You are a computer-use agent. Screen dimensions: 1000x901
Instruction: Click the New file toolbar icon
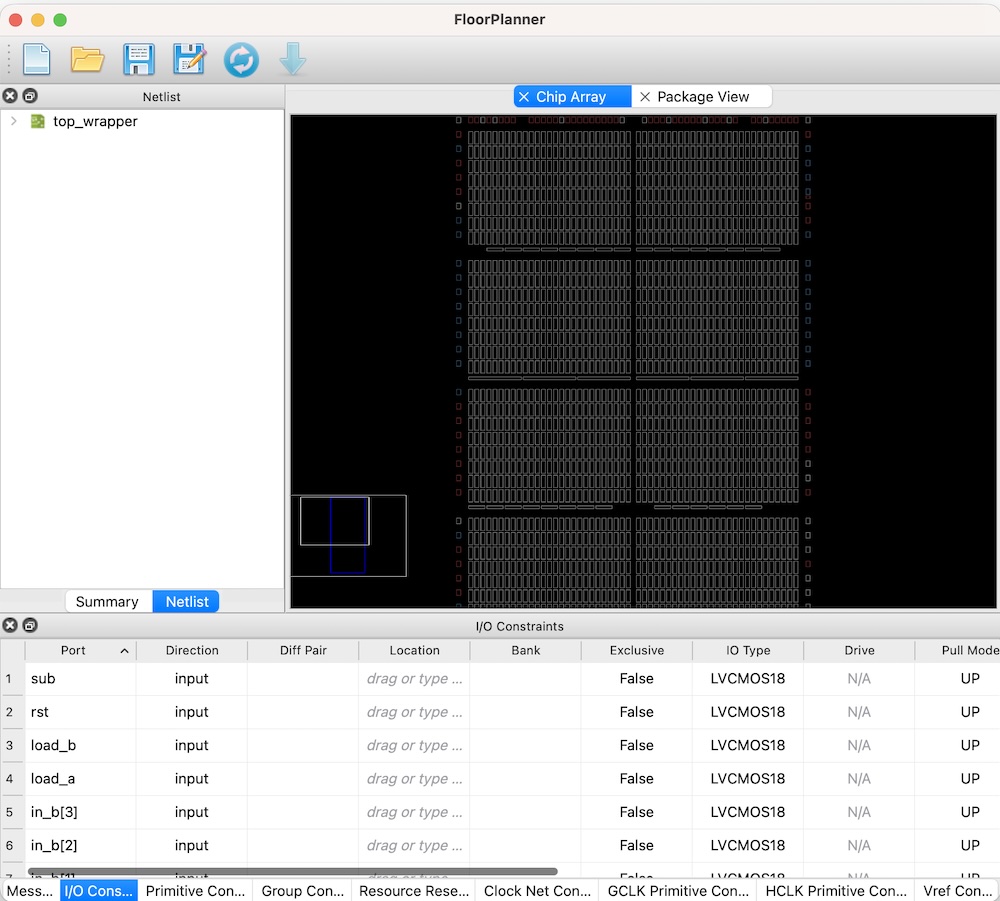point(37,60)
